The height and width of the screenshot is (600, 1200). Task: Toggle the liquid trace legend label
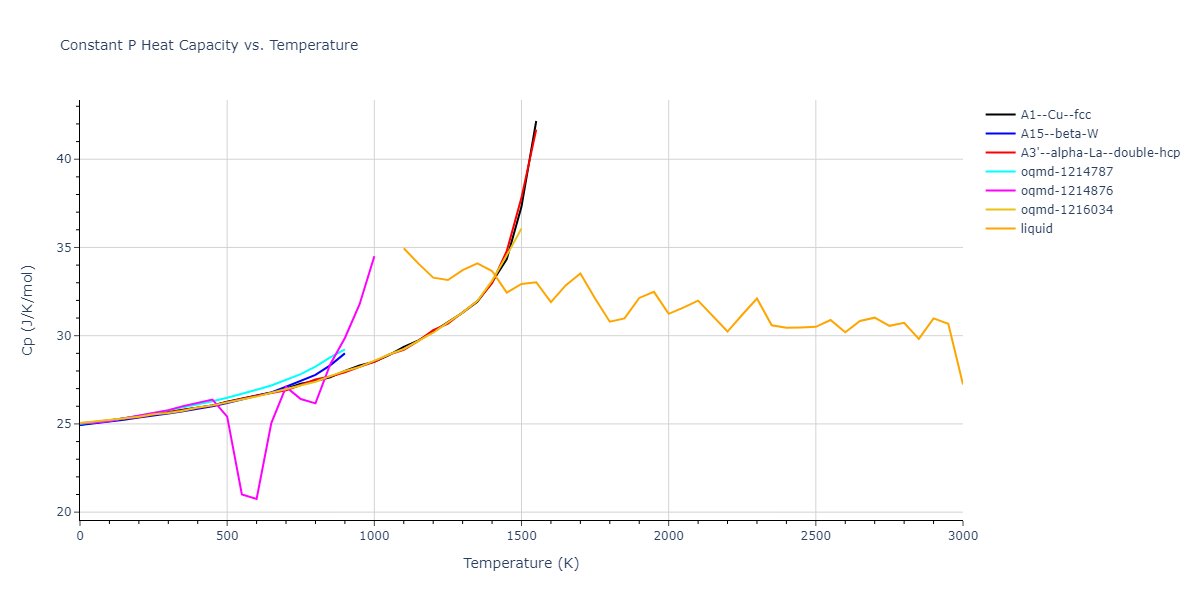(1036, 229)
